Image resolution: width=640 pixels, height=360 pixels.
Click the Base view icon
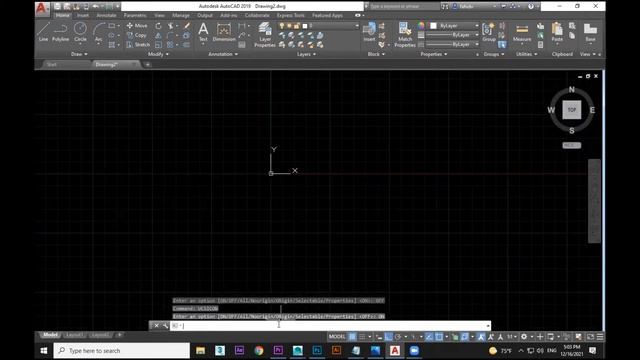[x=590, y=32]
